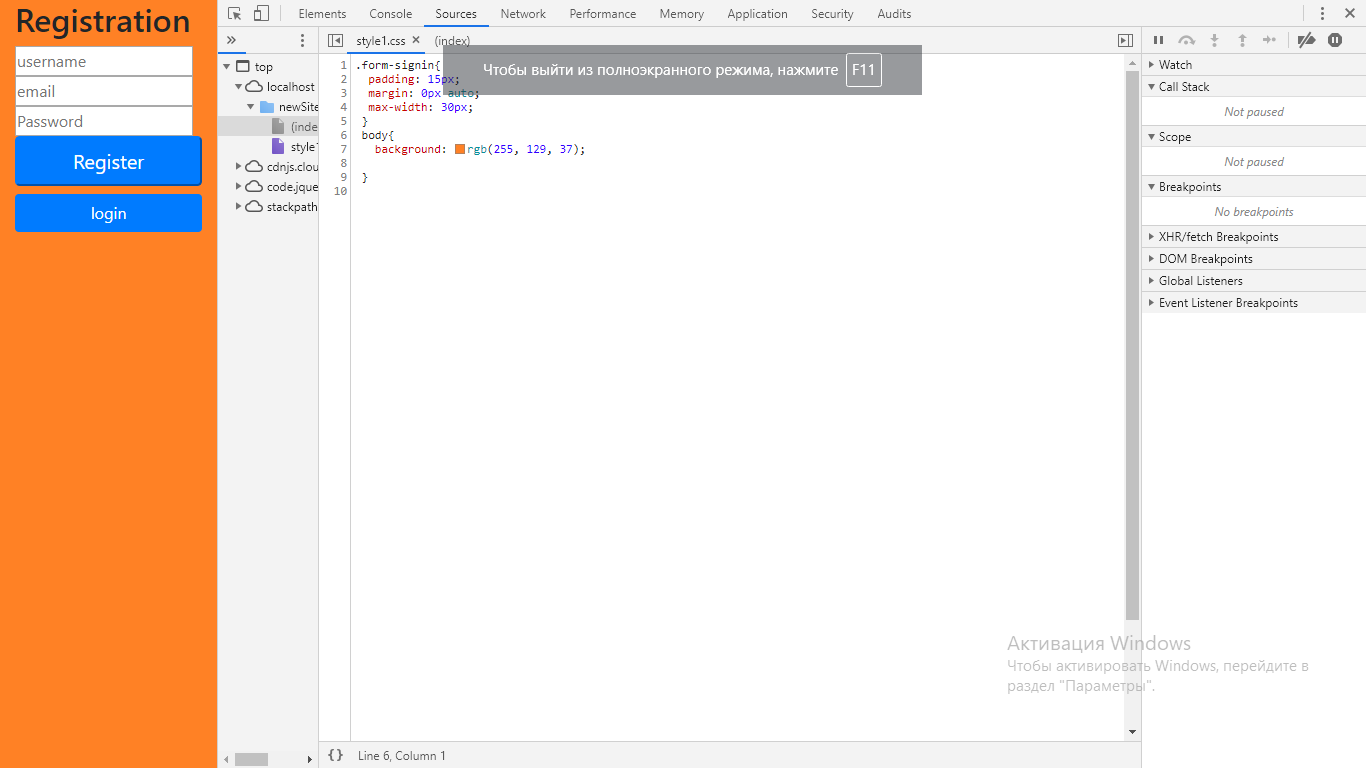Image resolution: width=1366 pixels, height=768 pixels.
Task: Click the Register button
Action: pyautogui.click(x=108, y=162)
